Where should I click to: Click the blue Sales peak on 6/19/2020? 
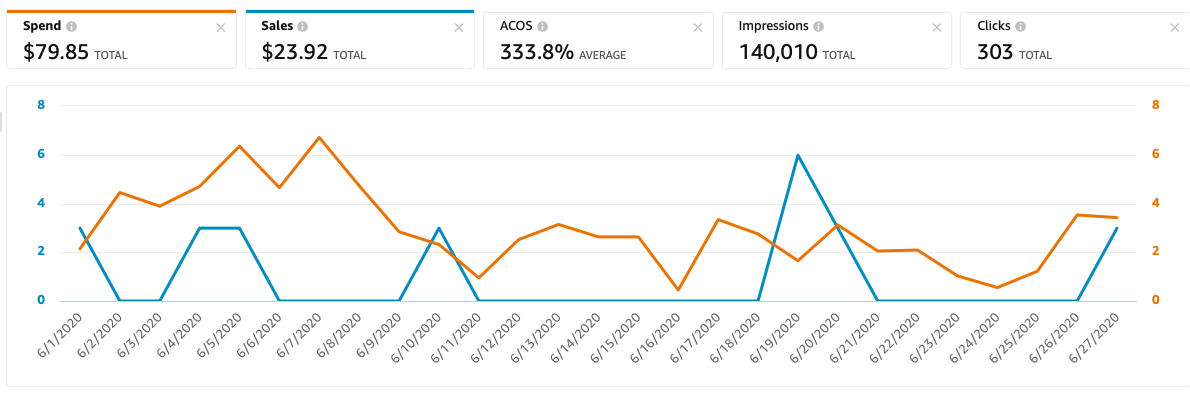(x=798, y=155)
